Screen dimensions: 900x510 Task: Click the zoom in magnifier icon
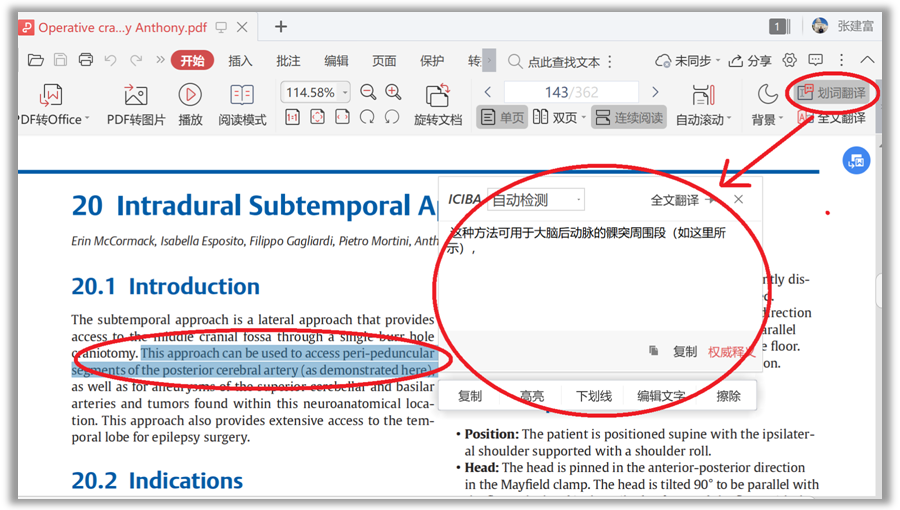click(x=393, y=92)
